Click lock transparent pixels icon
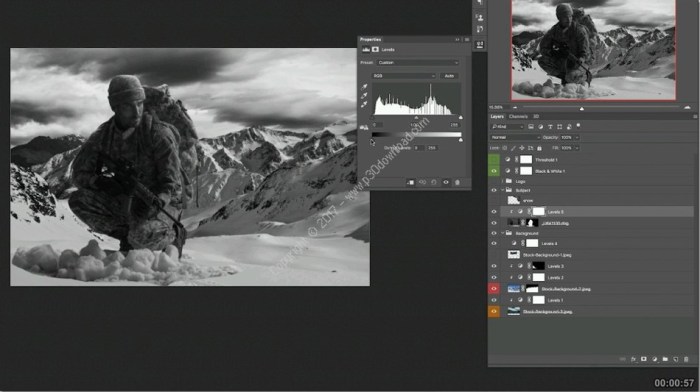The width and height of the screenshot is (700, 392). point(505,148)
